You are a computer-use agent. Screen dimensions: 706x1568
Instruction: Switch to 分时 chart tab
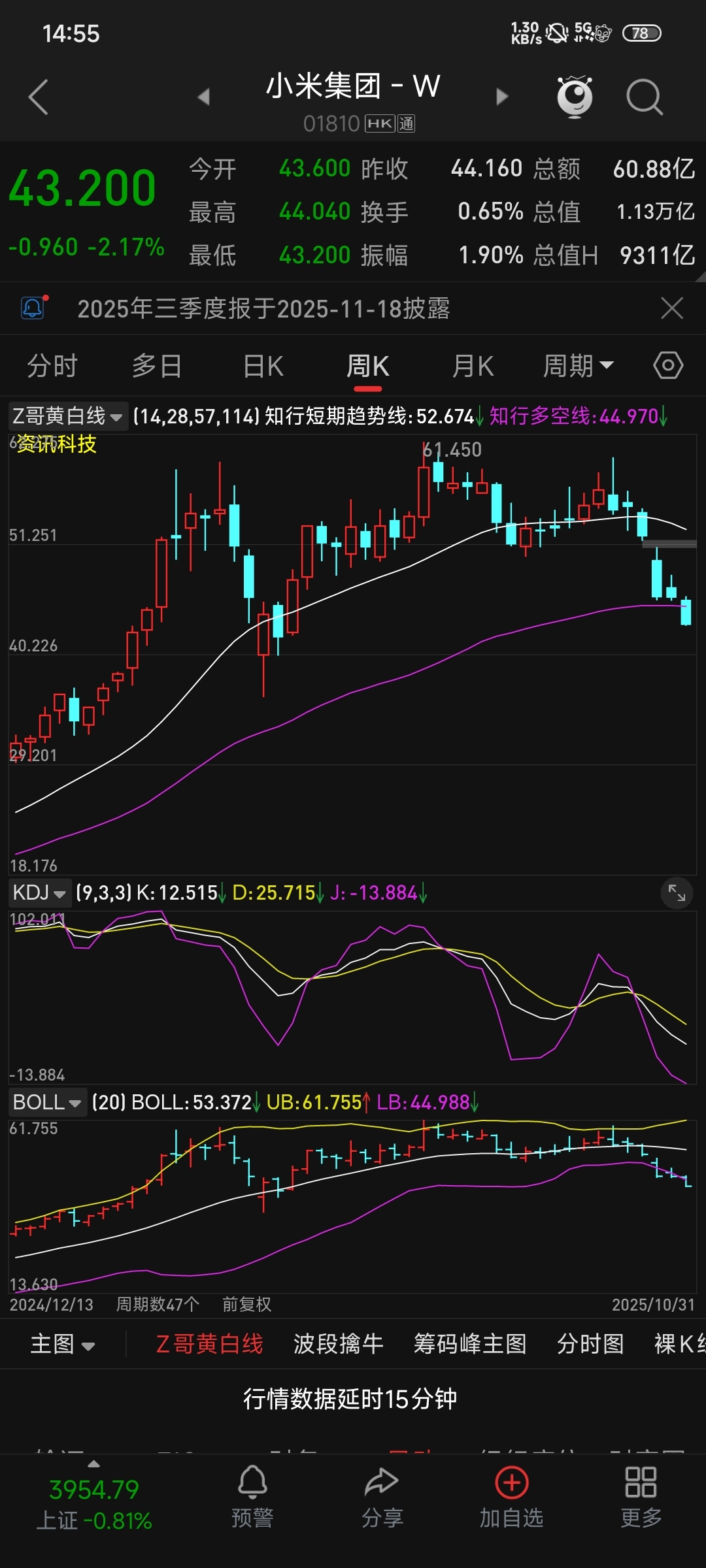pos(52,366)
